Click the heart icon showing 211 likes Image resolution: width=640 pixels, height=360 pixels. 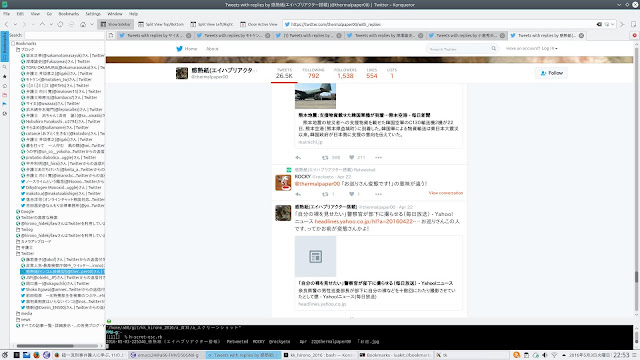pyautogui.click(x=351, y=158)
